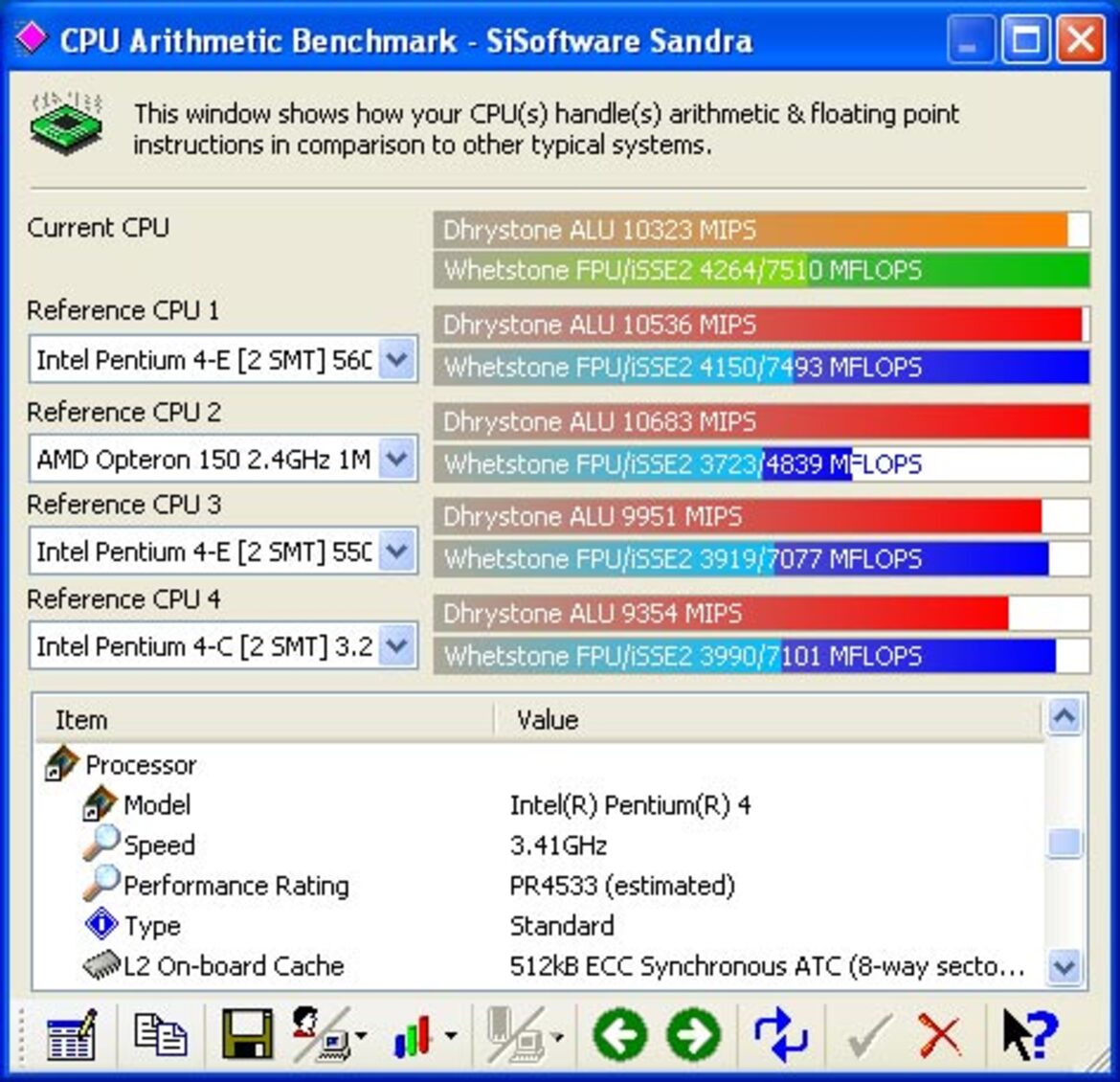The width and height of the screenshot is (1120, 1082).
Task: Select the Processor tree item label
Action: pos(141,765)
